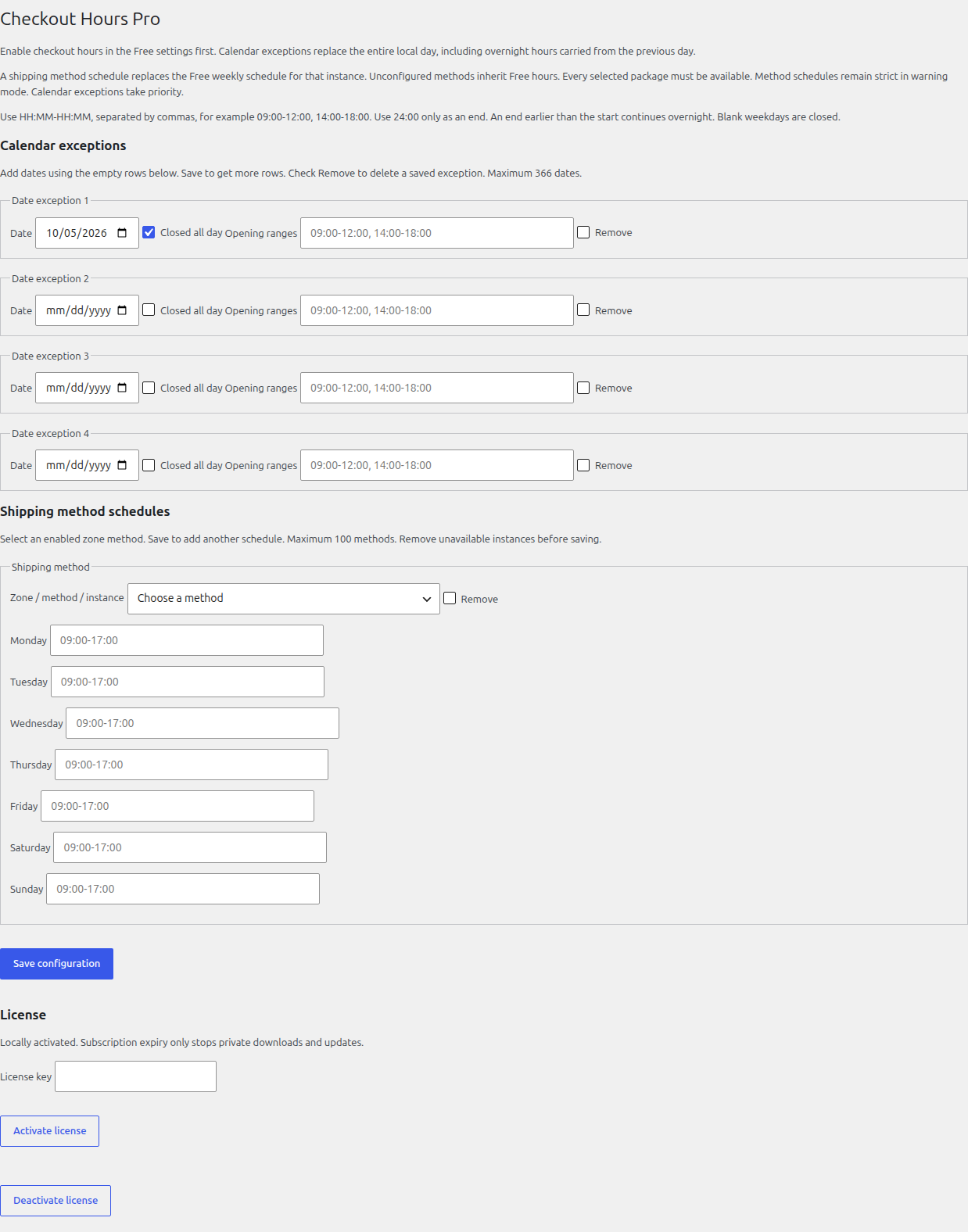
Task: Focus the Sunday hours field
Action: click(183, 889)
